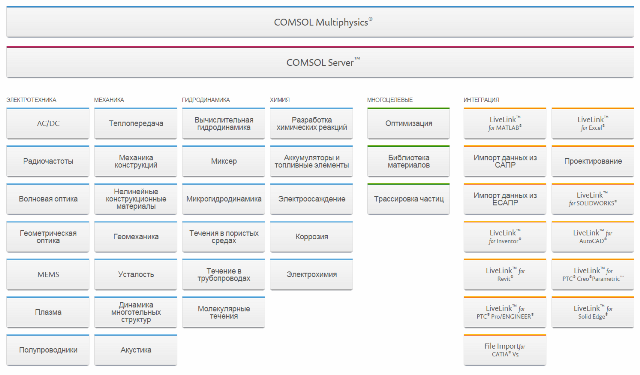Open LiveLink for MATLAB product
This screenshot has width=640, height=375.
505,123
